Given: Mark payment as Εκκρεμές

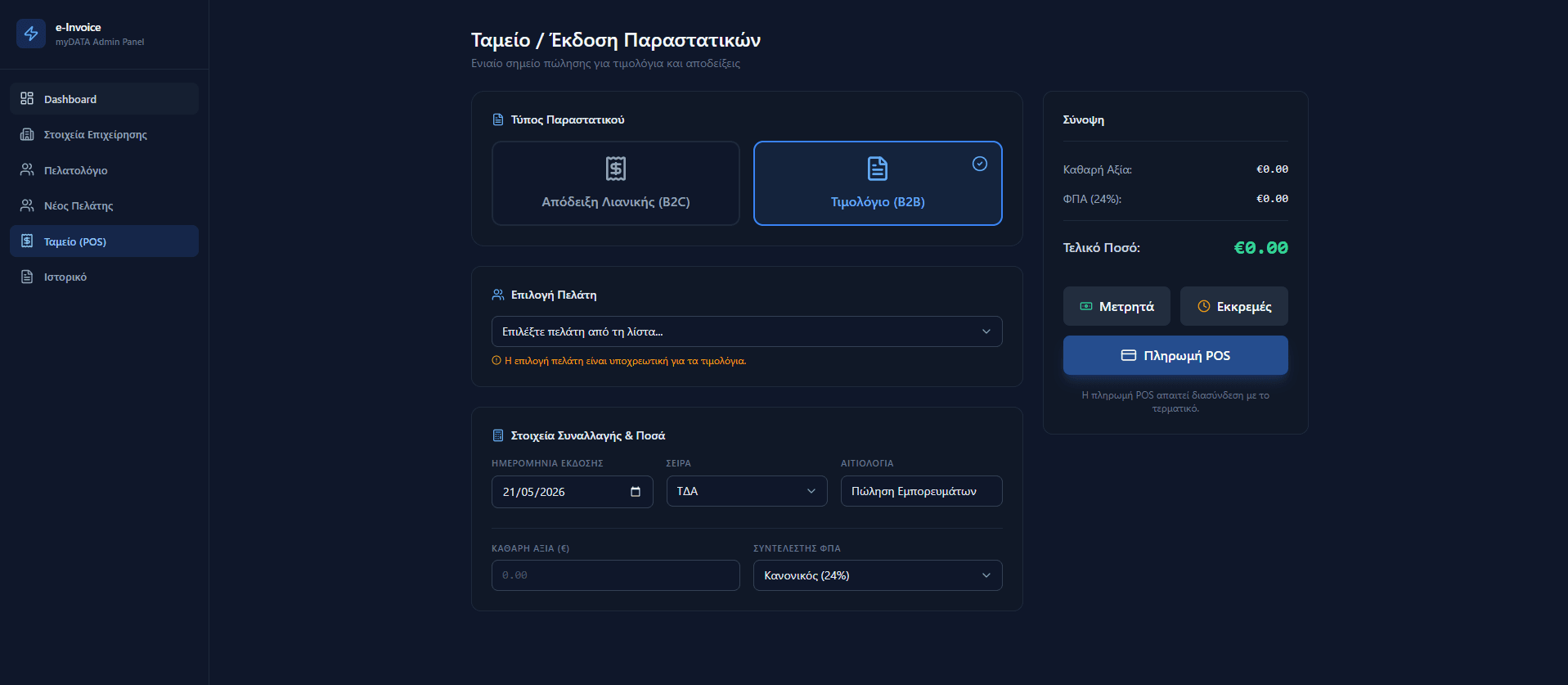Looking at the screenshot, I should 1234,306.
